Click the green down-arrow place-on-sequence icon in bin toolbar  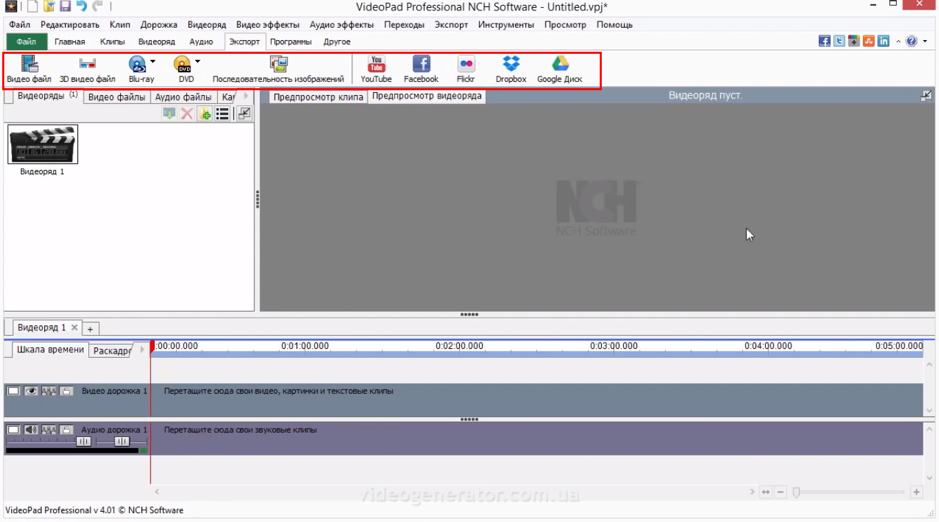click(x=169, y=114)
